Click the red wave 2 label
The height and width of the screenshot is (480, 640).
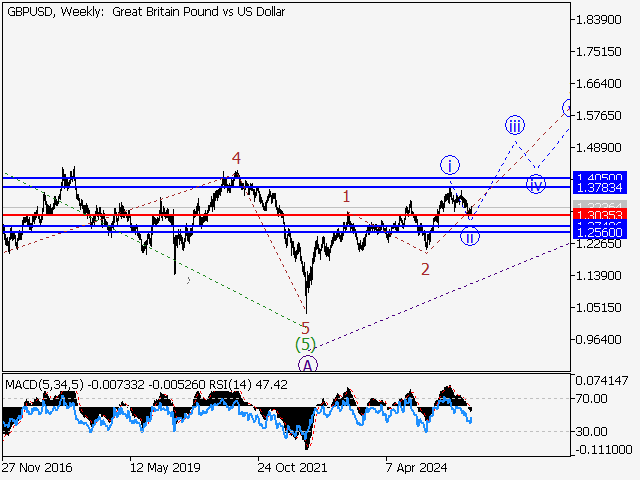[x=425, y=269]
